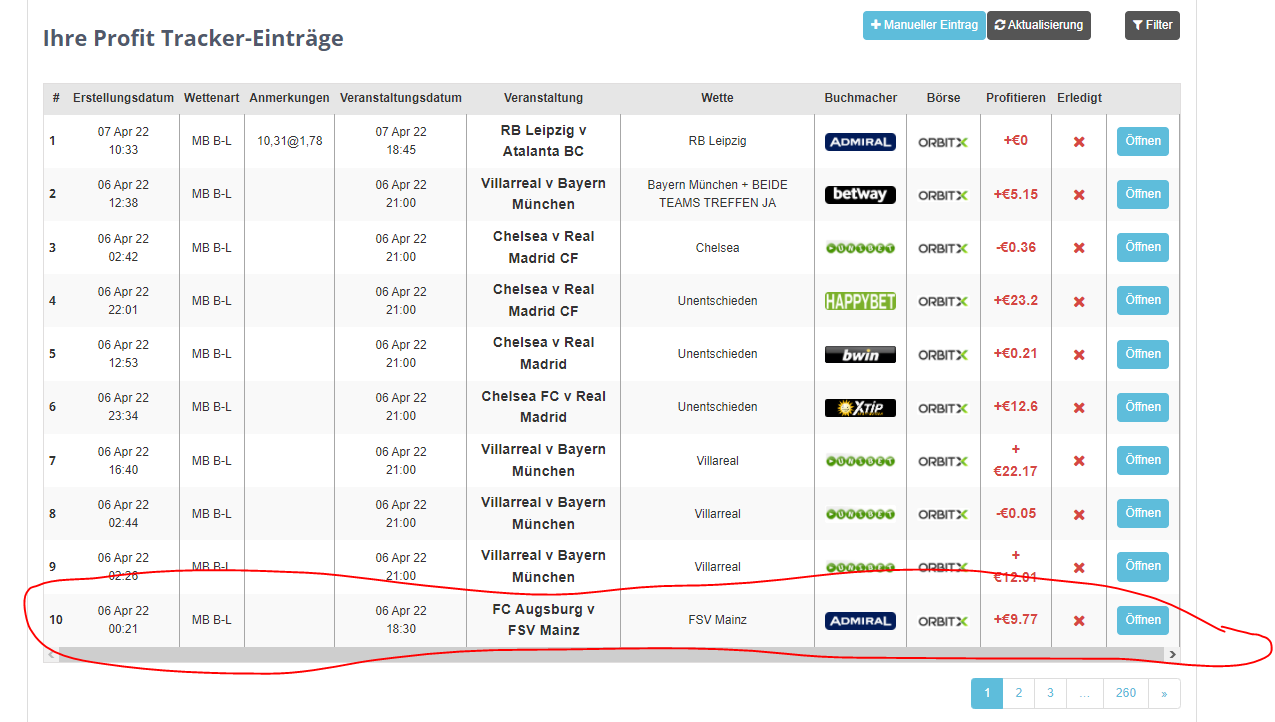Toggle Erledigt X for Happybet row

[x=1079, y=302]
